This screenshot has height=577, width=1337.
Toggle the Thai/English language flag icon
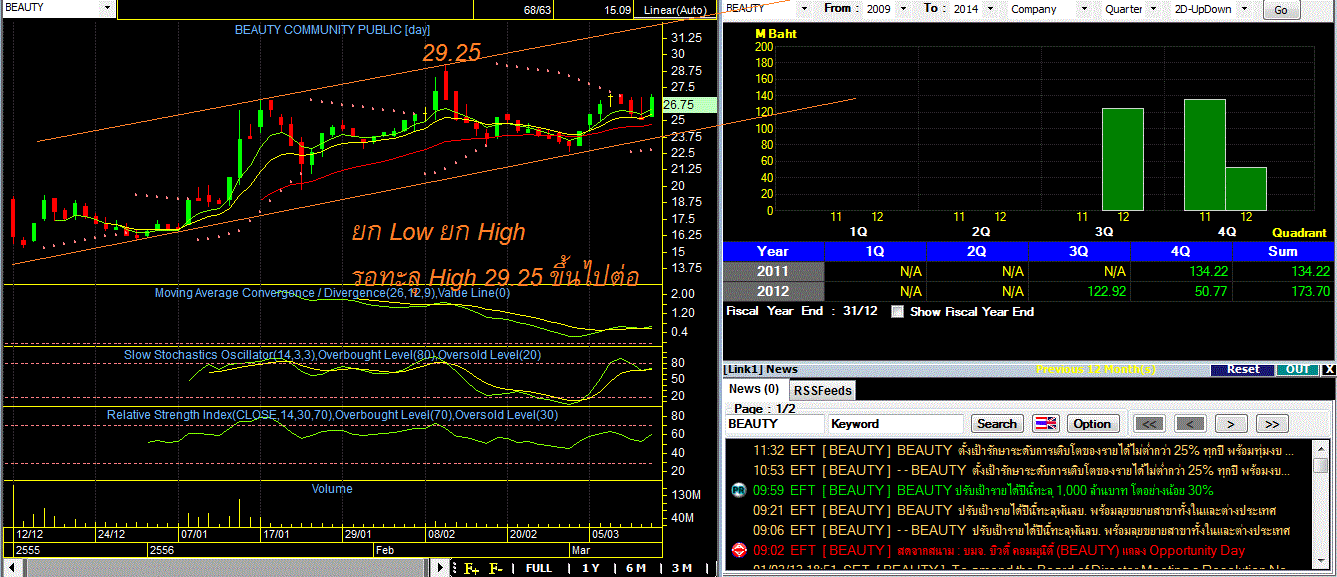1045,424
